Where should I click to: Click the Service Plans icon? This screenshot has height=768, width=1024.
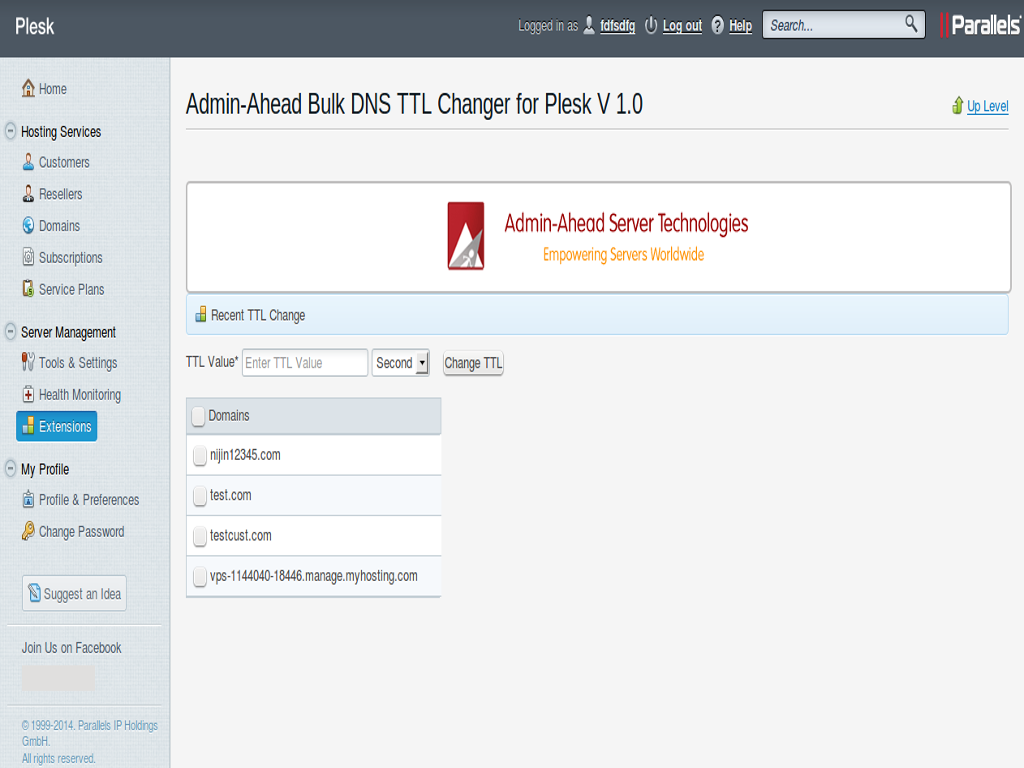(28, 289)
